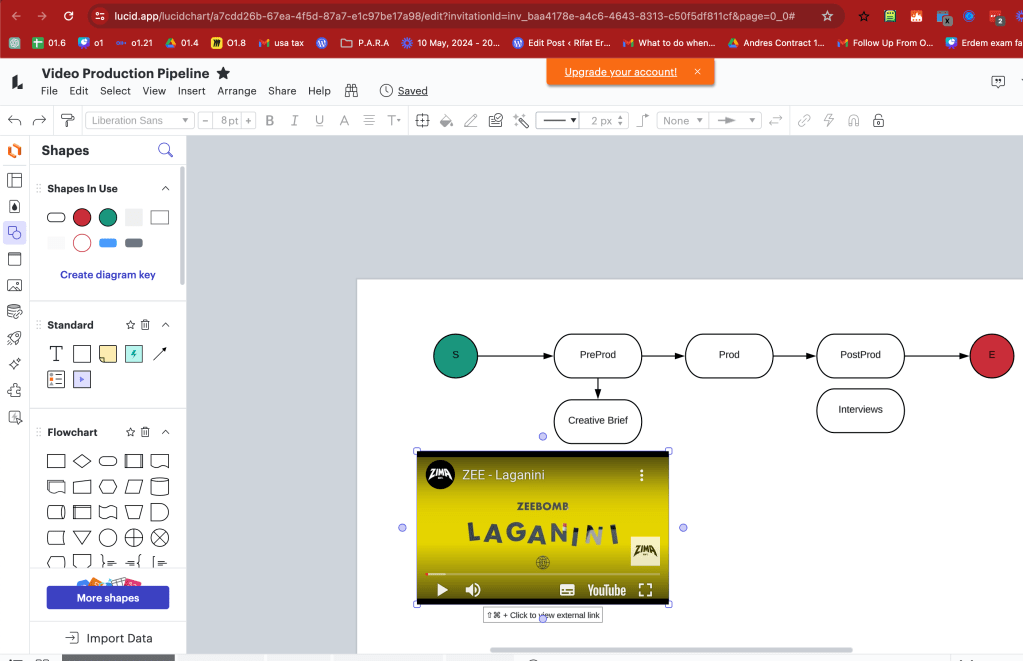Open the Shapes search magnifier
The height and width of the screenshot is (661, 1023).
pyautogui.click(x=166, y=150)
